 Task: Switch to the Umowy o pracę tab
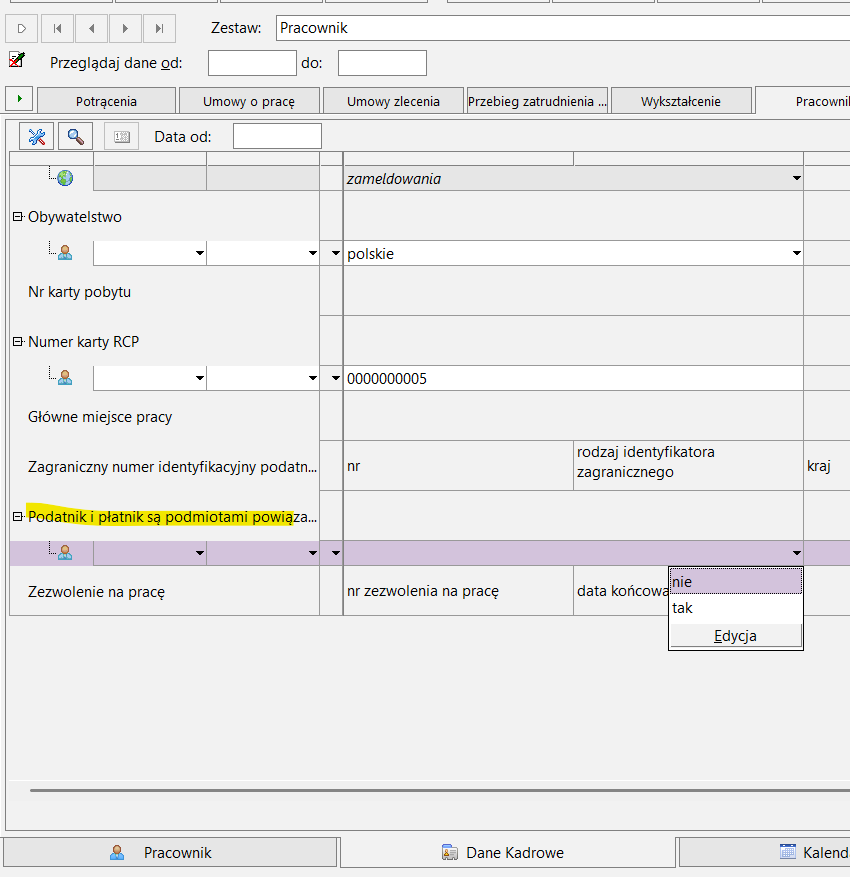tap(249, 101)
